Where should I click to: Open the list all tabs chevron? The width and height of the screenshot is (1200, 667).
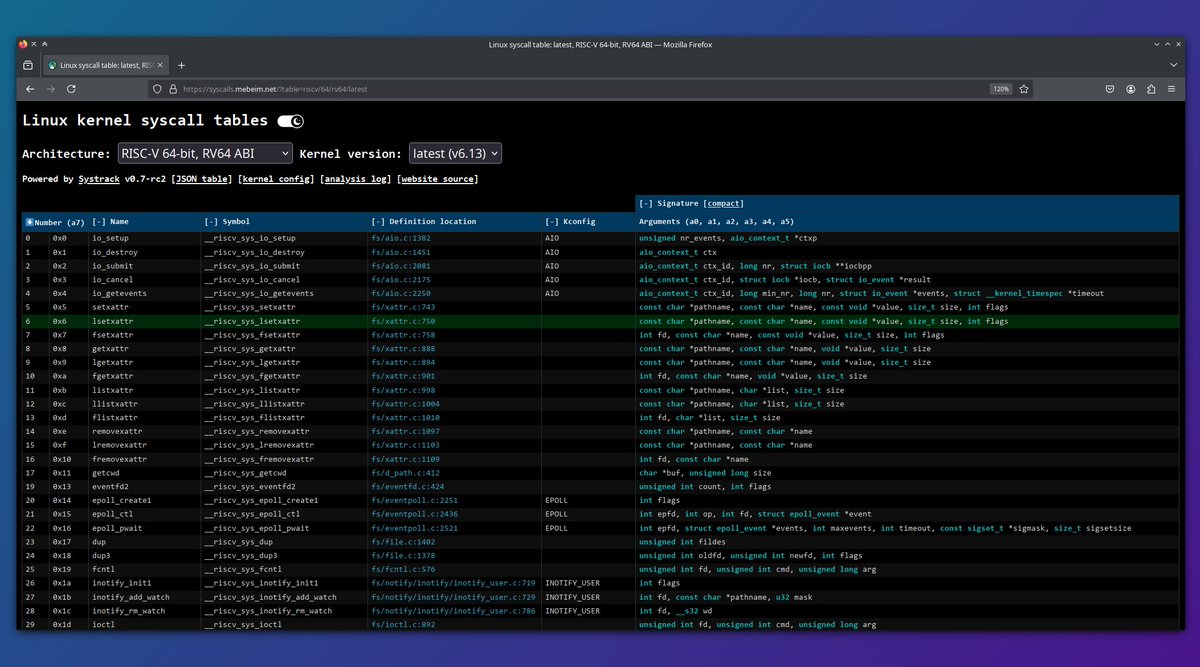(x=1172, y=65)
